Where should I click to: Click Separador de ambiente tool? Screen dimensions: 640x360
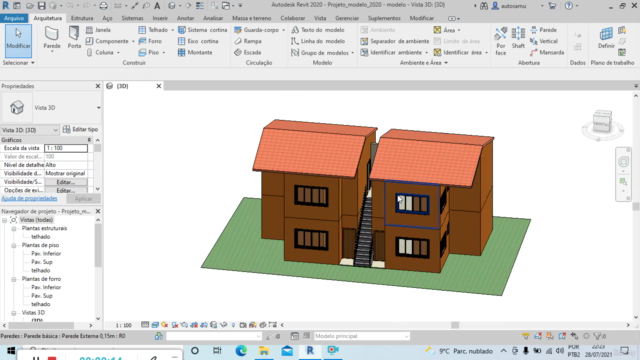coord(395,41)
